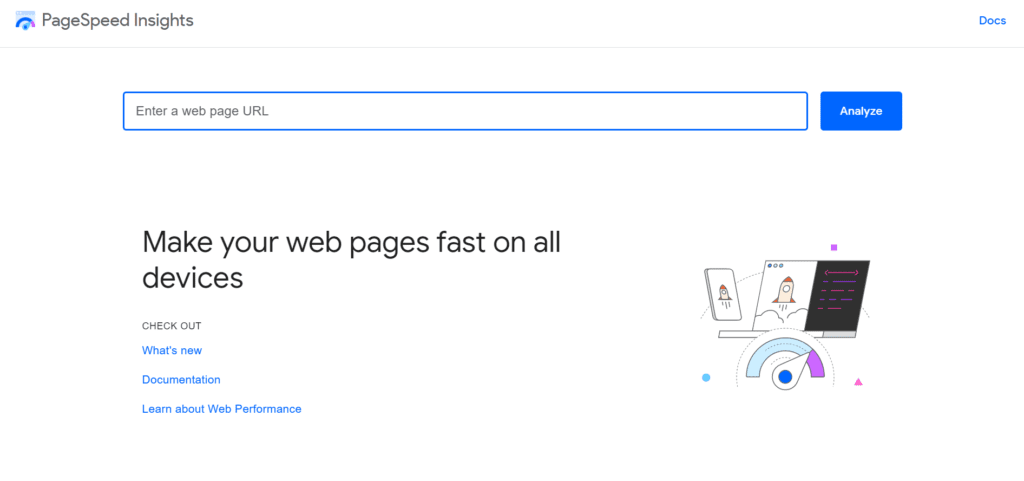Click the Make your web pages fast heading
This screenshot has width=1024, height=481.
click(351, 260)
